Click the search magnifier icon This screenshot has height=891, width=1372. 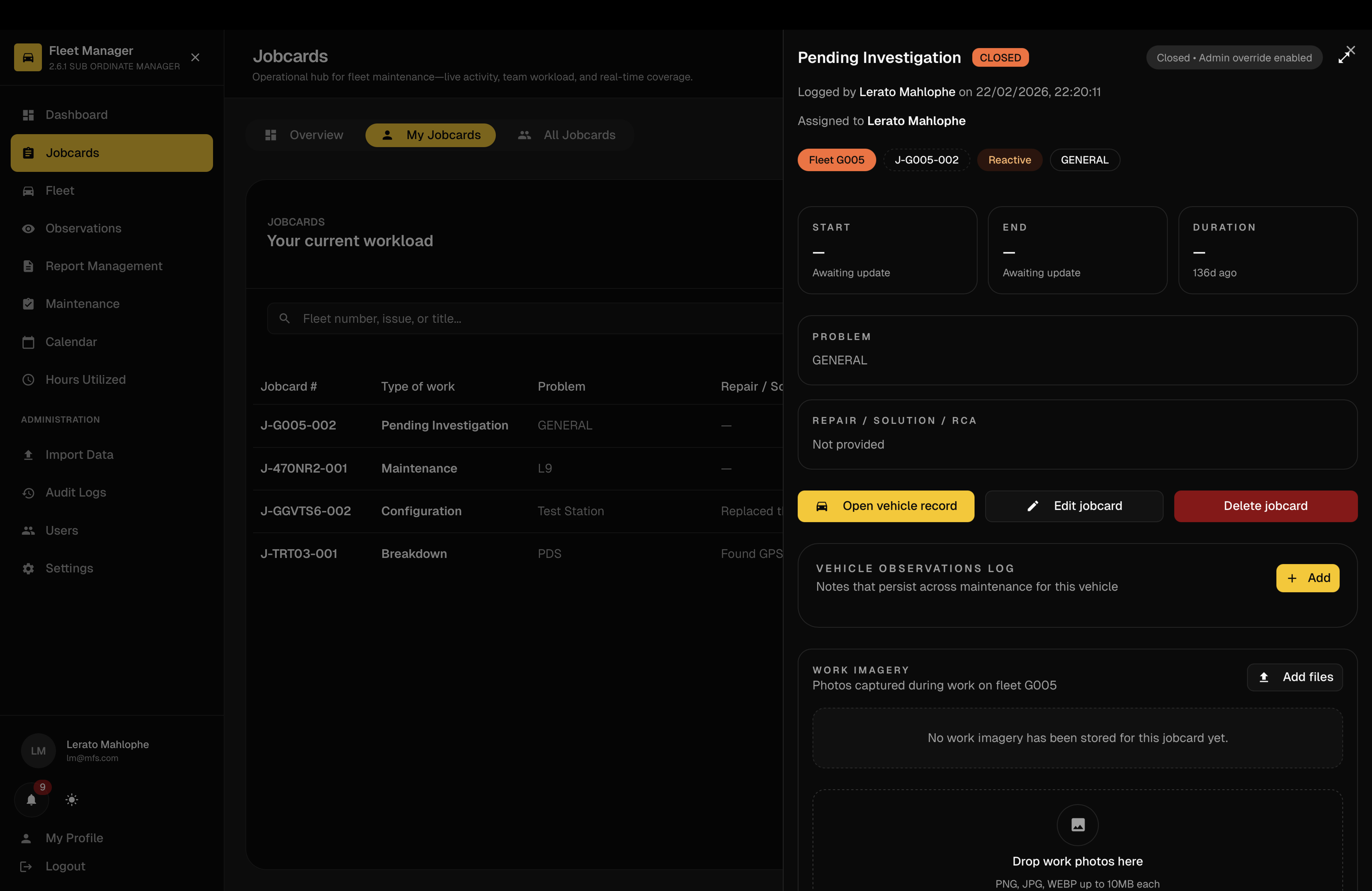tap(284, 318)
